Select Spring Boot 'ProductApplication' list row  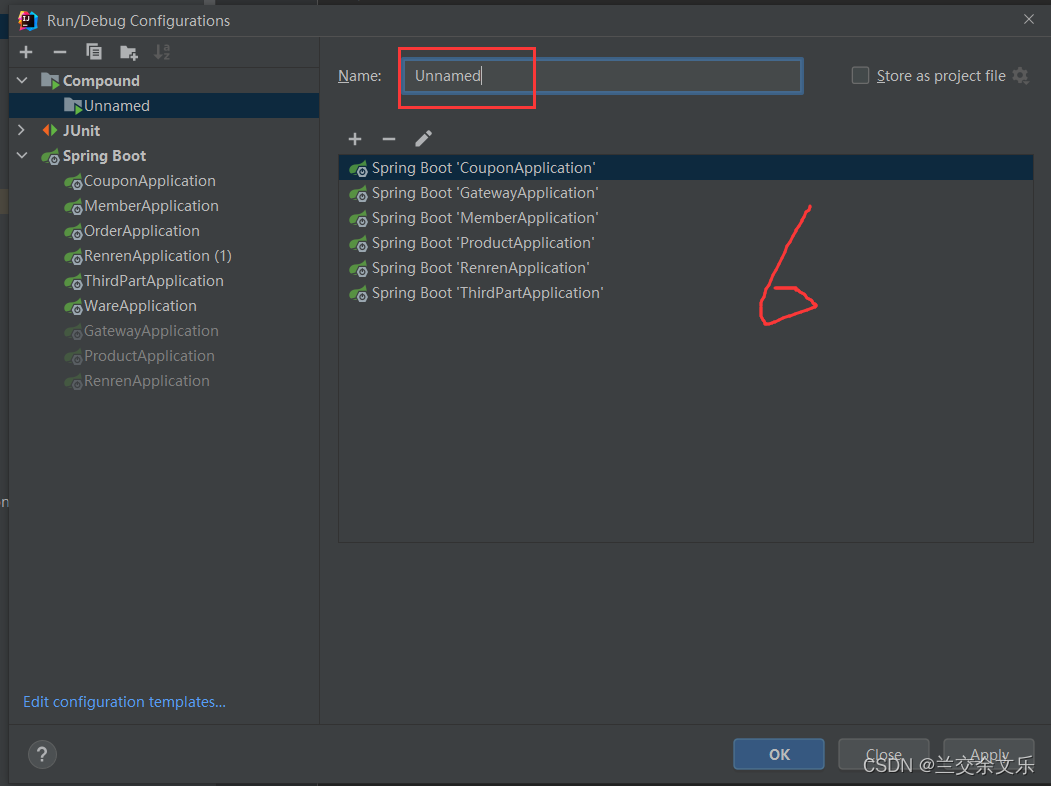coord(686,243)
